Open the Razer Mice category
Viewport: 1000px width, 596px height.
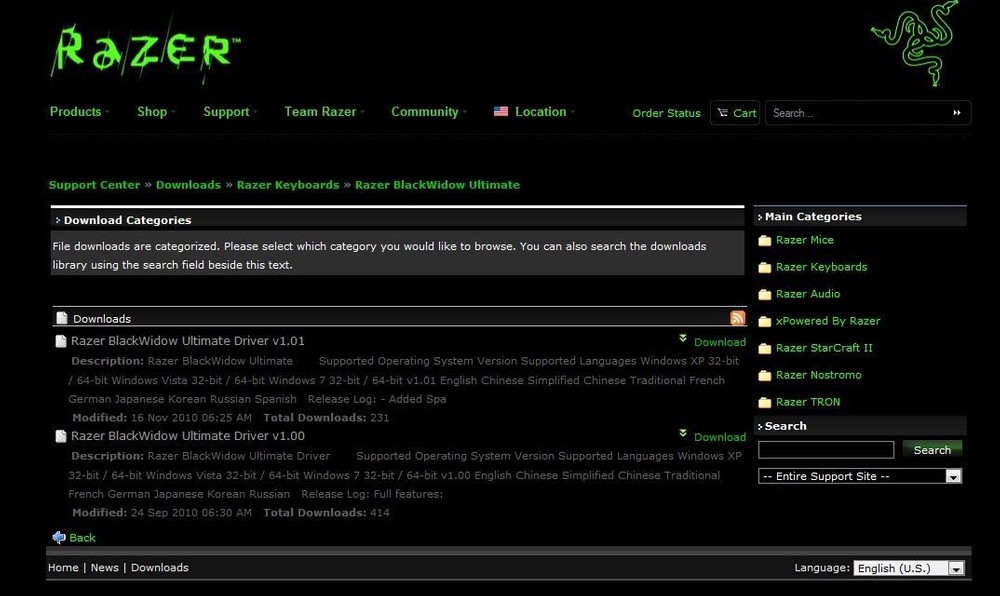(805, 240)
